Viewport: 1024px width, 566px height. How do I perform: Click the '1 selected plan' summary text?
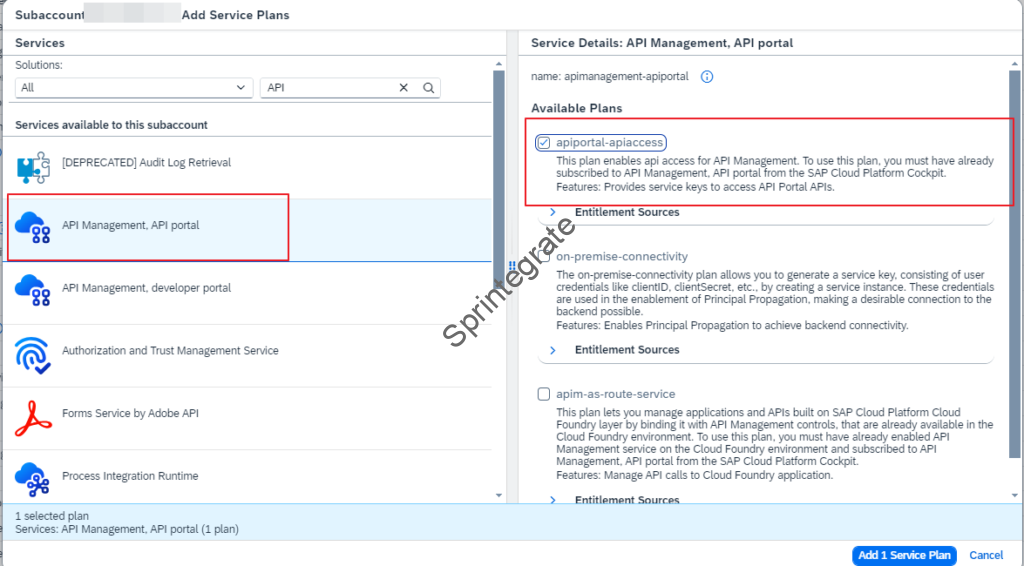pyautogui.click(x=52, y=516)
